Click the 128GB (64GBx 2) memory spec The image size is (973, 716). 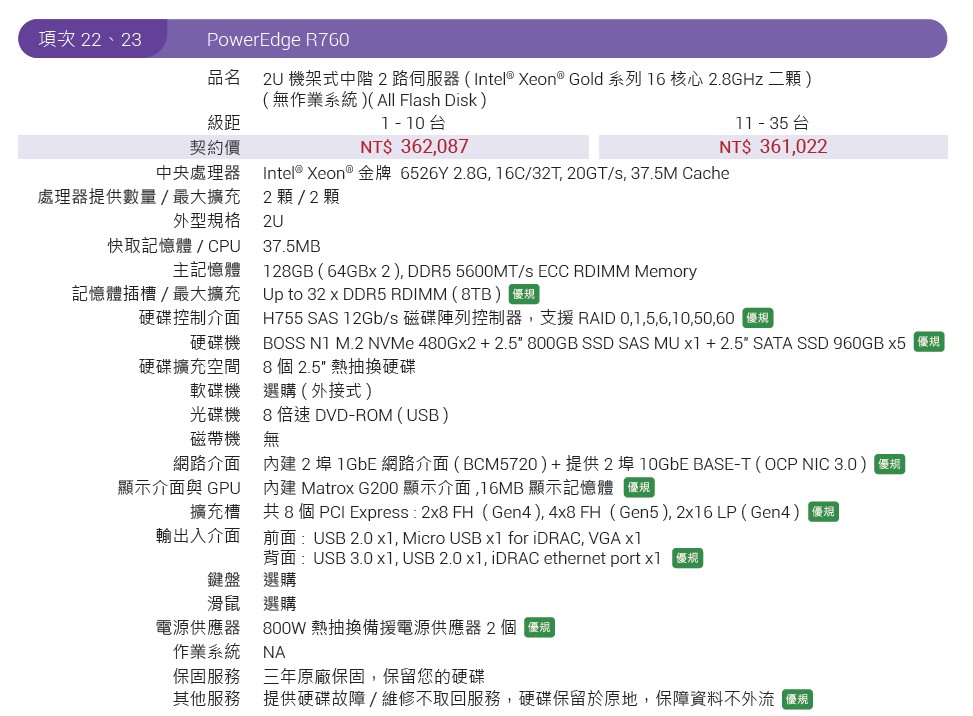pyautogui.click(x=480, y=271)
